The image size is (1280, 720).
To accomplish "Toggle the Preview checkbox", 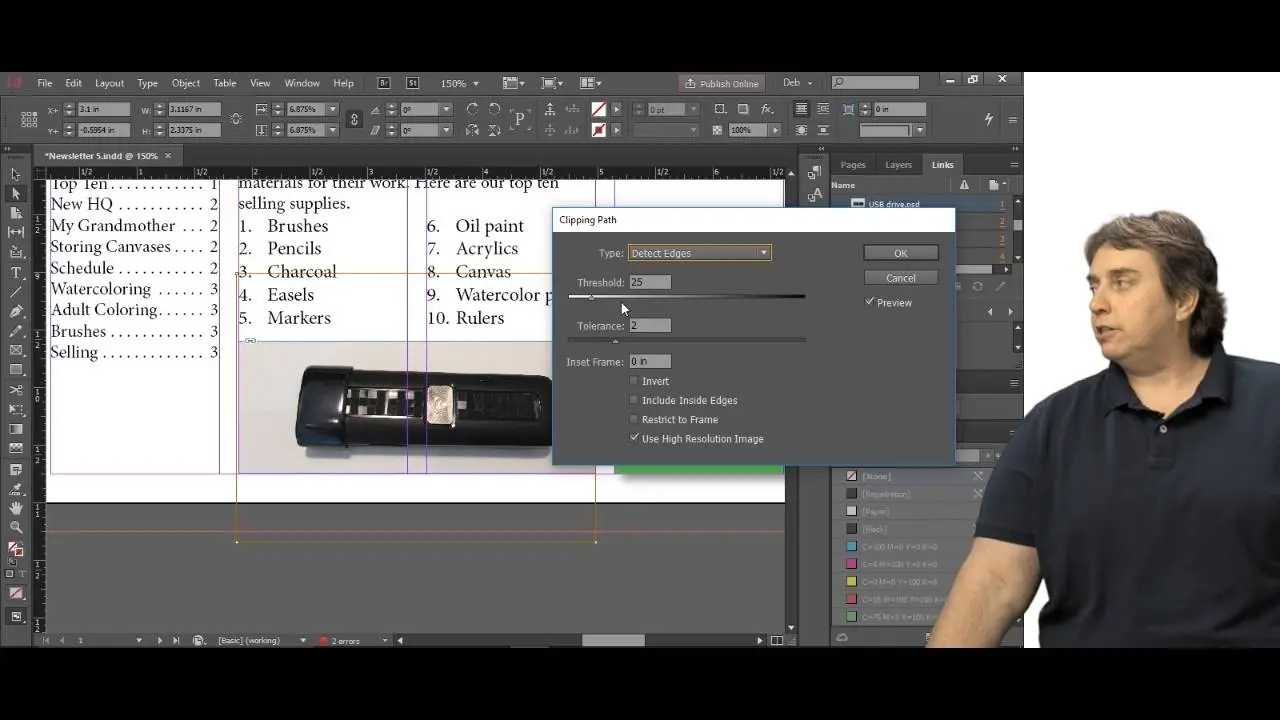I will pyautogui.click(x=869, y=302).
